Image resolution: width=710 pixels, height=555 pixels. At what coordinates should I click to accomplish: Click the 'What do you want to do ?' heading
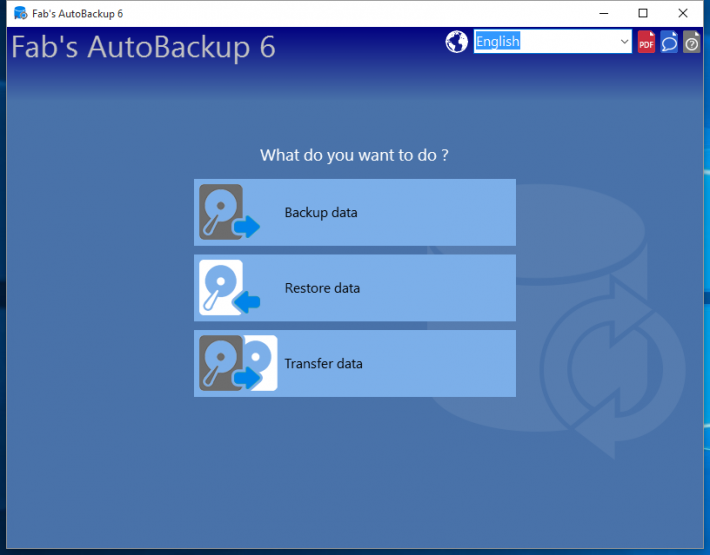(x=354, y=155)
